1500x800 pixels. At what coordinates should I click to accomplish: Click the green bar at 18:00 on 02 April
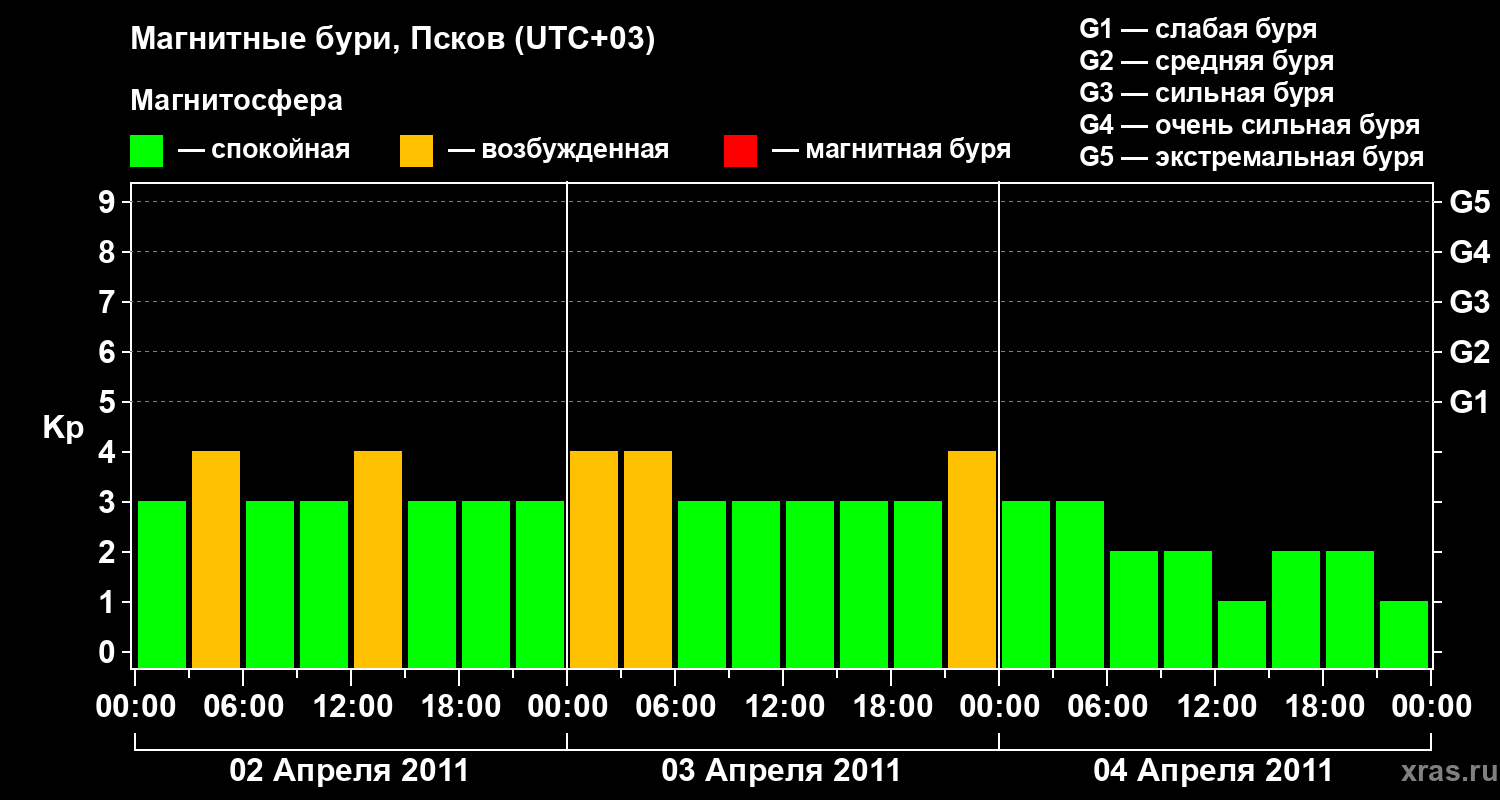pyautogui.click(x=486, y=584)
